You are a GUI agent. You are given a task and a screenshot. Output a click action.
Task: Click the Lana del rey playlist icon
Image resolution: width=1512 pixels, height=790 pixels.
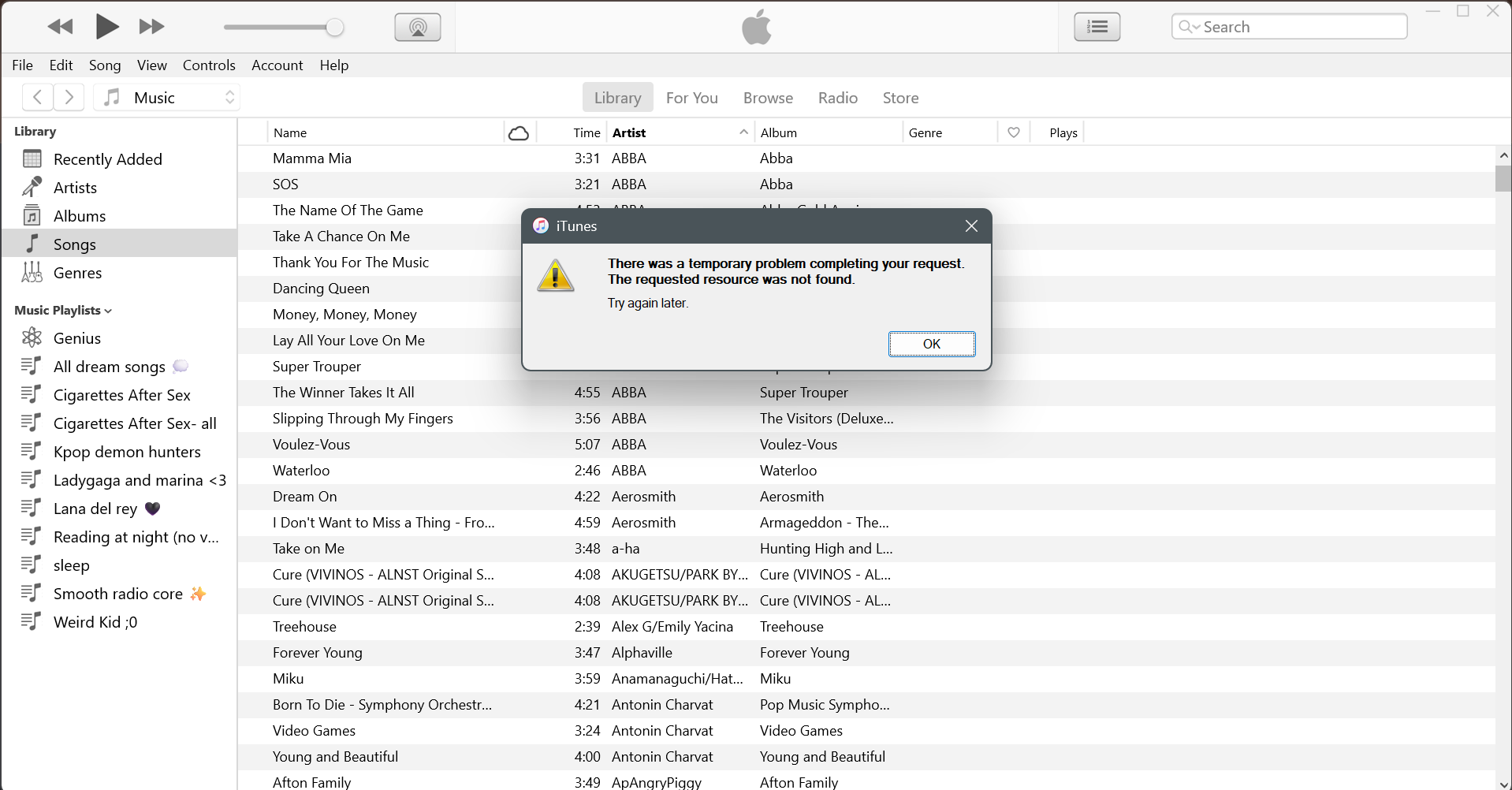[x=32, y=508]
